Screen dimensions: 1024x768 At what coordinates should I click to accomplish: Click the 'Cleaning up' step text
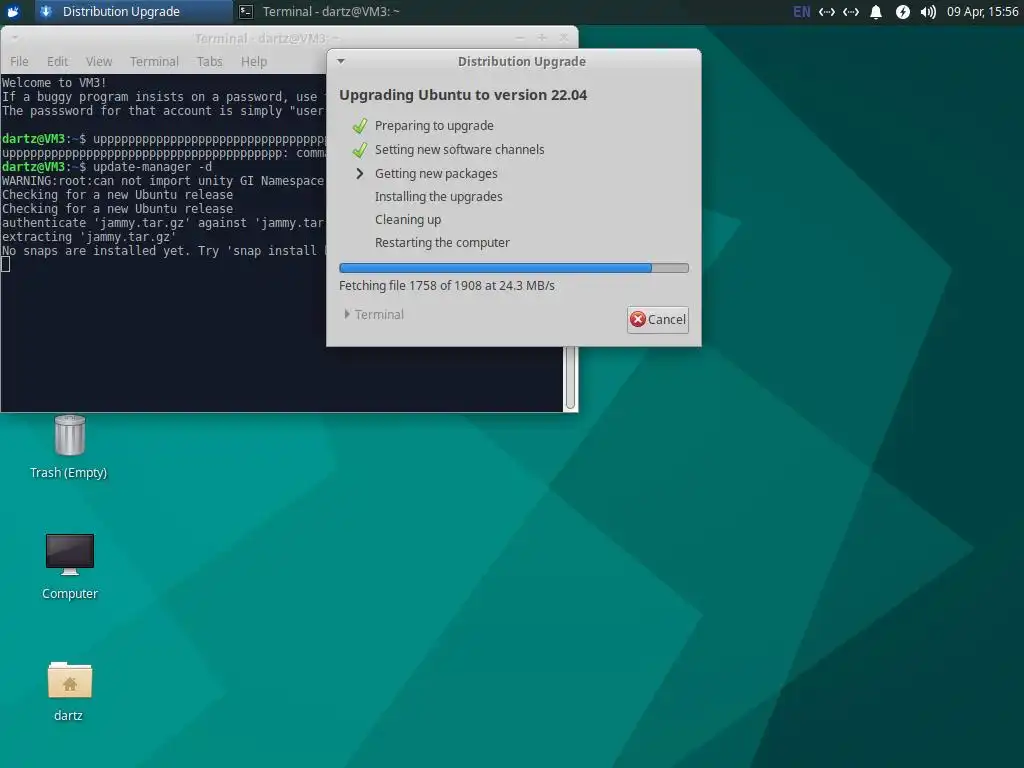pos(408,219)
